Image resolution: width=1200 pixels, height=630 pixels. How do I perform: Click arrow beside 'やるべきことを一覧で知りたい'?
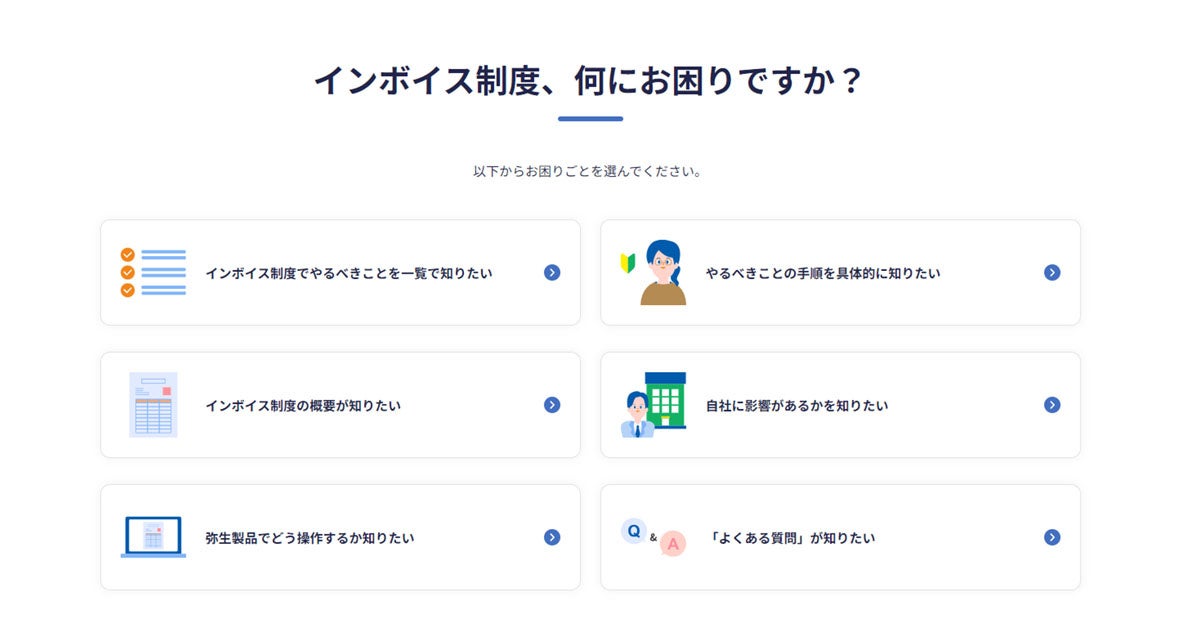(x=552, y=272)
